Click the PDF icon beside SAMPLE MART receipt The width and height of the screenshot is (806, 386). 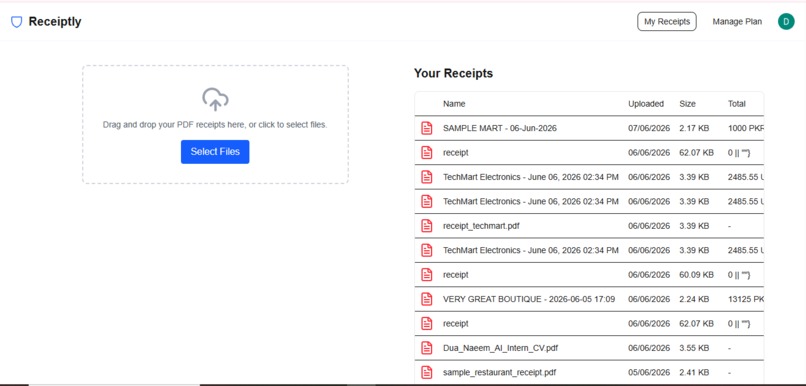click(427, 128)
